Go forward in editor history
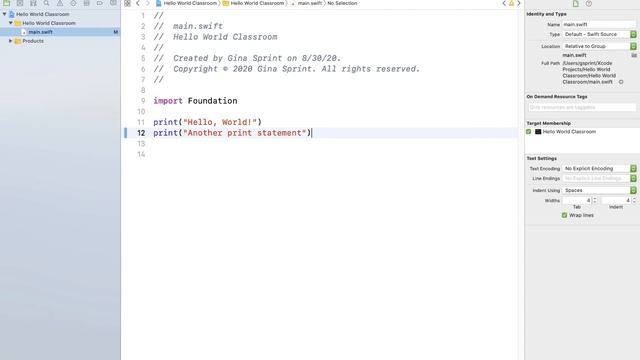 tap(148, 3)
